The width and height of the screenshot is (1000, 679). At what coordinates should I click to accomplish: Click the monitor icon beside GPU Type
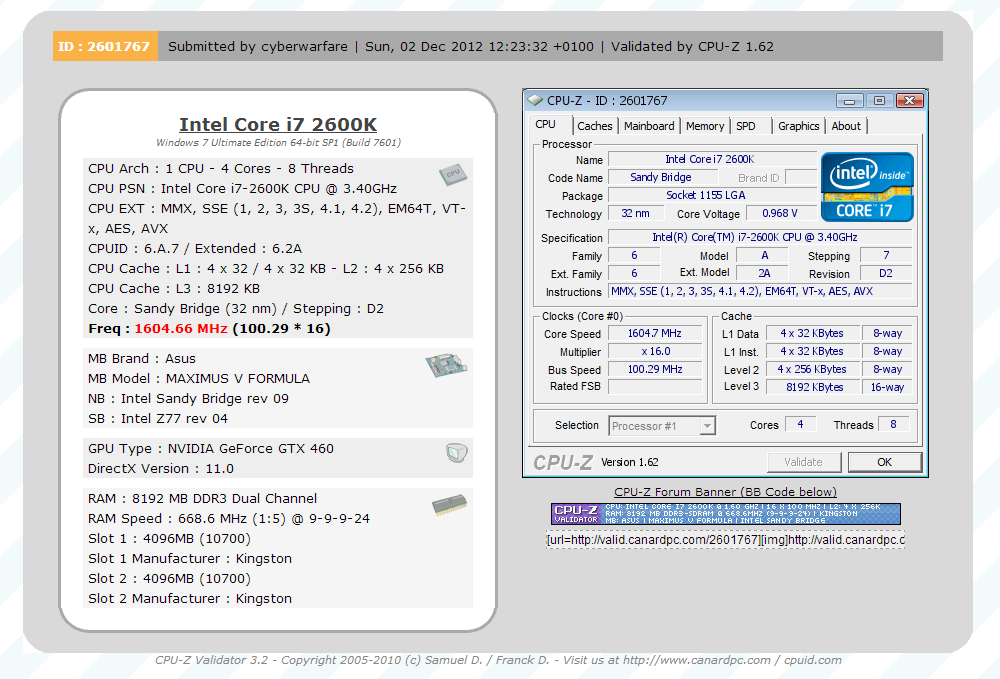(x=457, y=452)
